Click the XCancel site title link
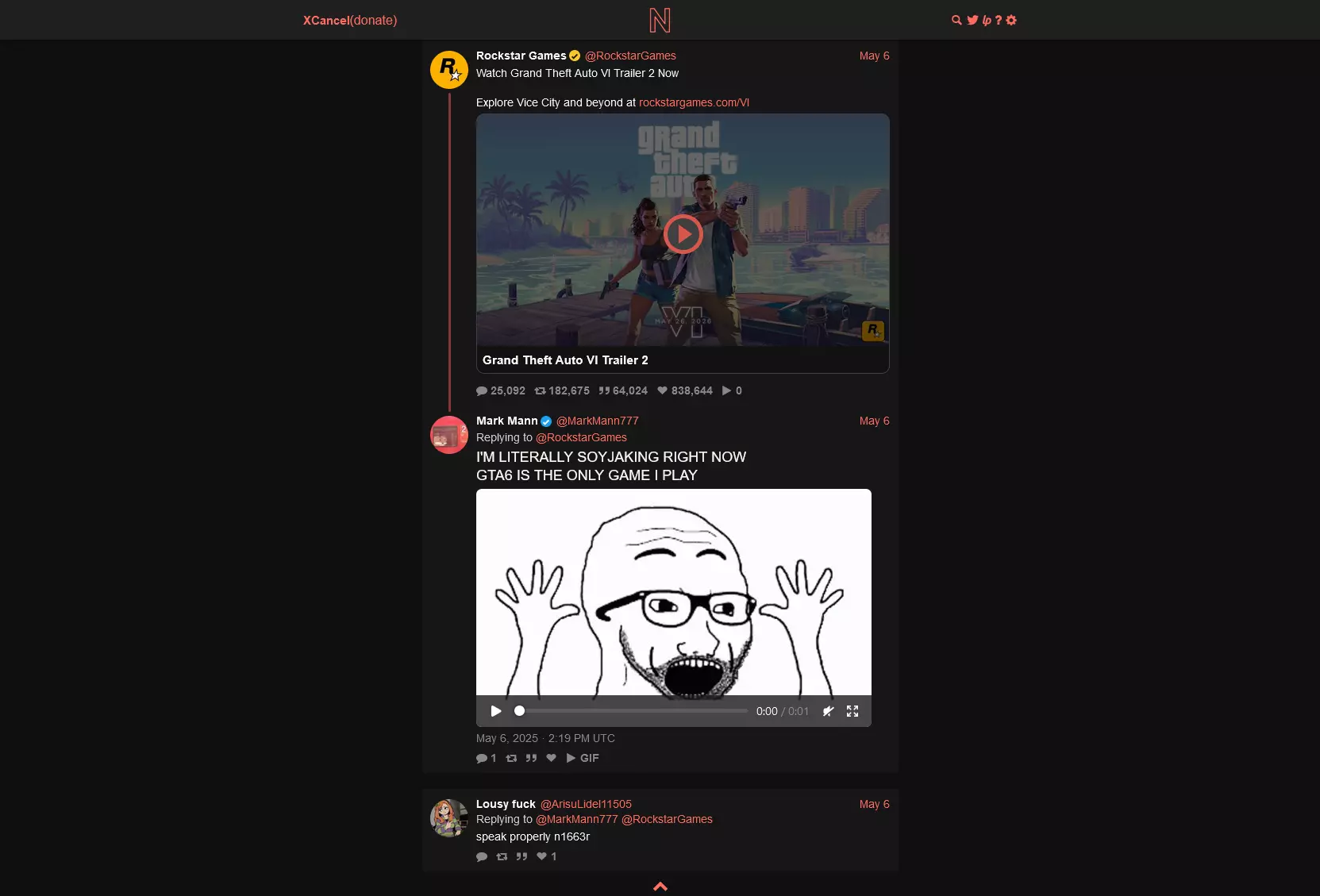Screen dimensions: 1320x896 [x=326, y=21]
